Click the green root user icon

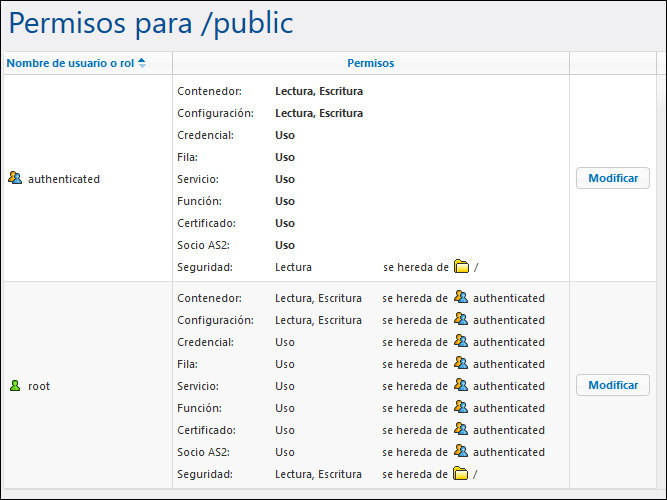(x=15, y=386)
